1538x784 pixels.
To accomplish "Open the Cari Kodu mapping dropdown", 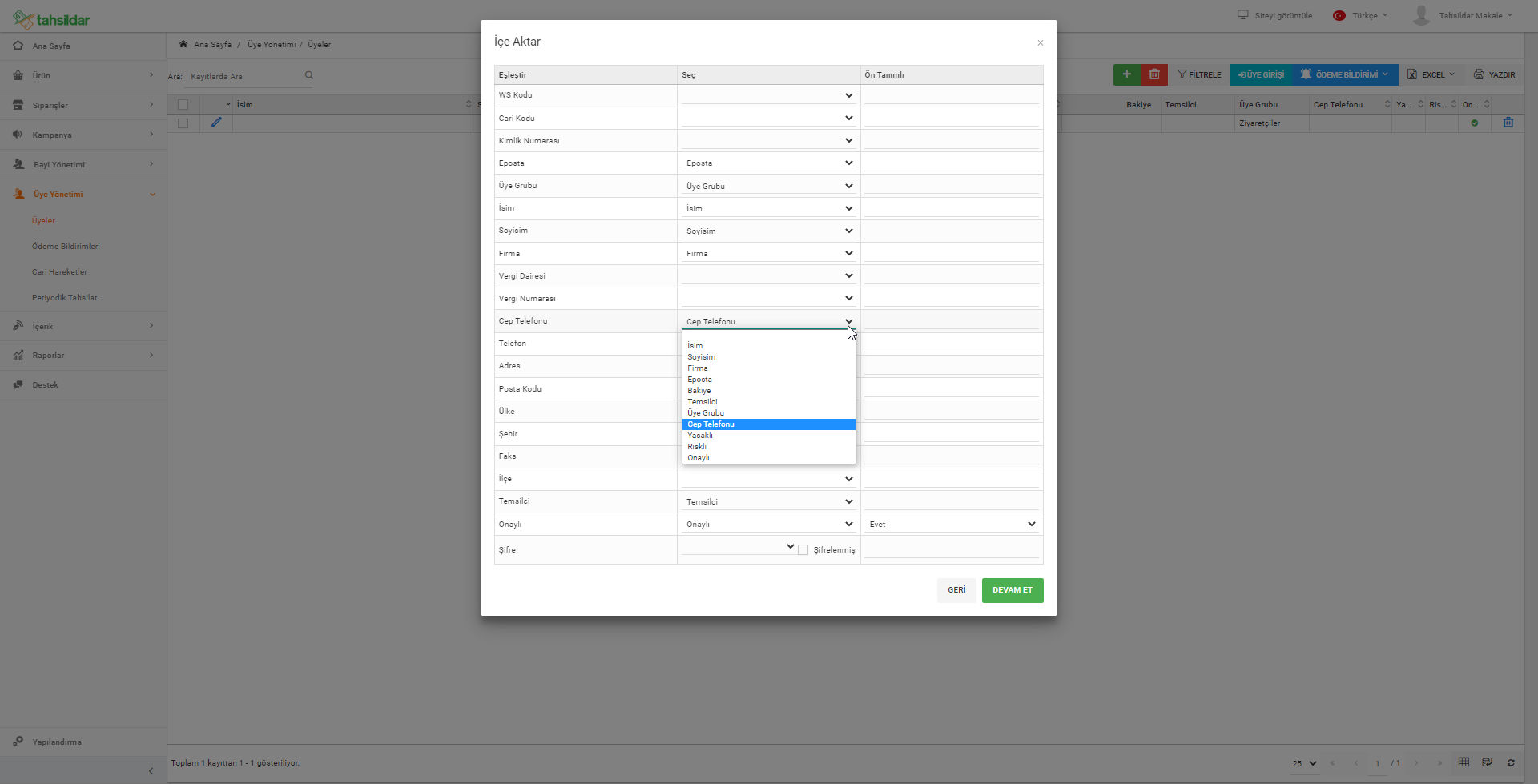I will coord(768,118).
